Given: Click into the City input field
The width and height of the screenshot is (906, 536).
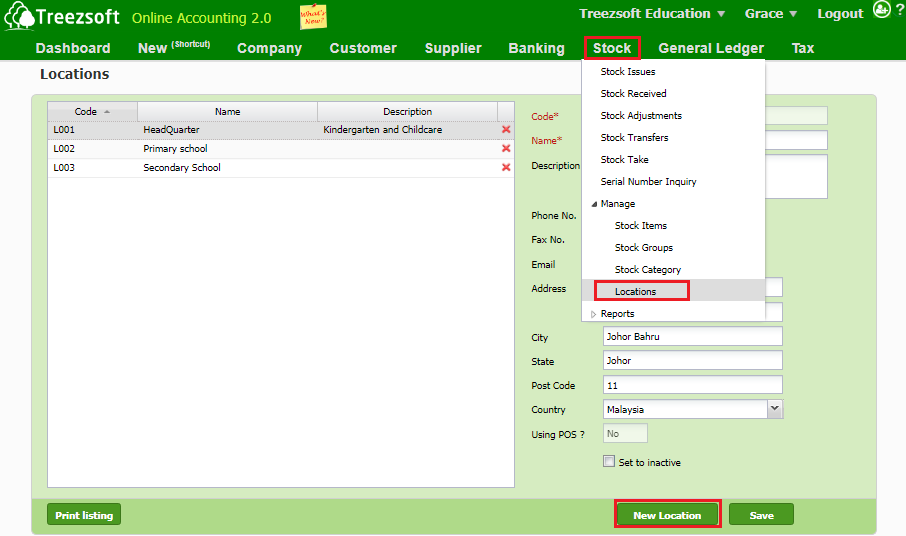Looking at the screenshot, I should click(x=692, y=337).
